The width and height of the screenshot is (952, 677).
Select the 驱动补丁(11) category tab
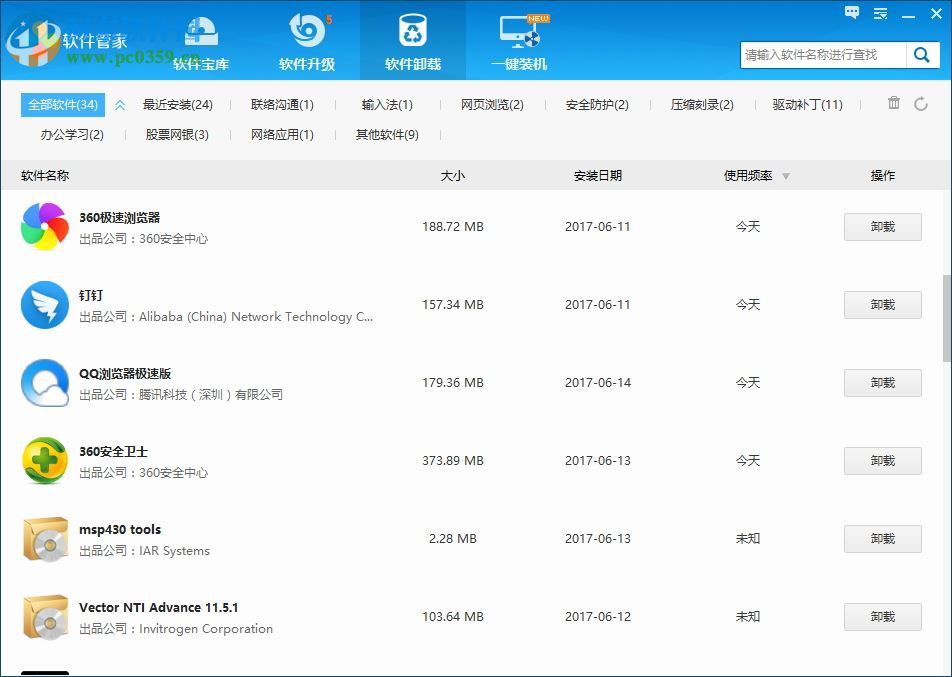tap(809, 104)
